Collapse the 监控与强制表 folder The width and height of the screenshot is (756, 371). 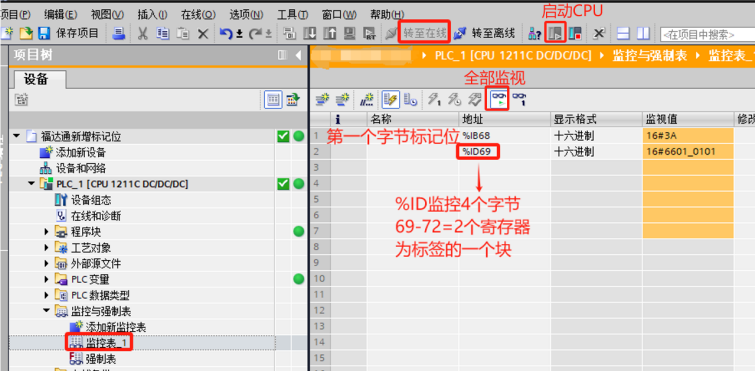click(47, 311)
